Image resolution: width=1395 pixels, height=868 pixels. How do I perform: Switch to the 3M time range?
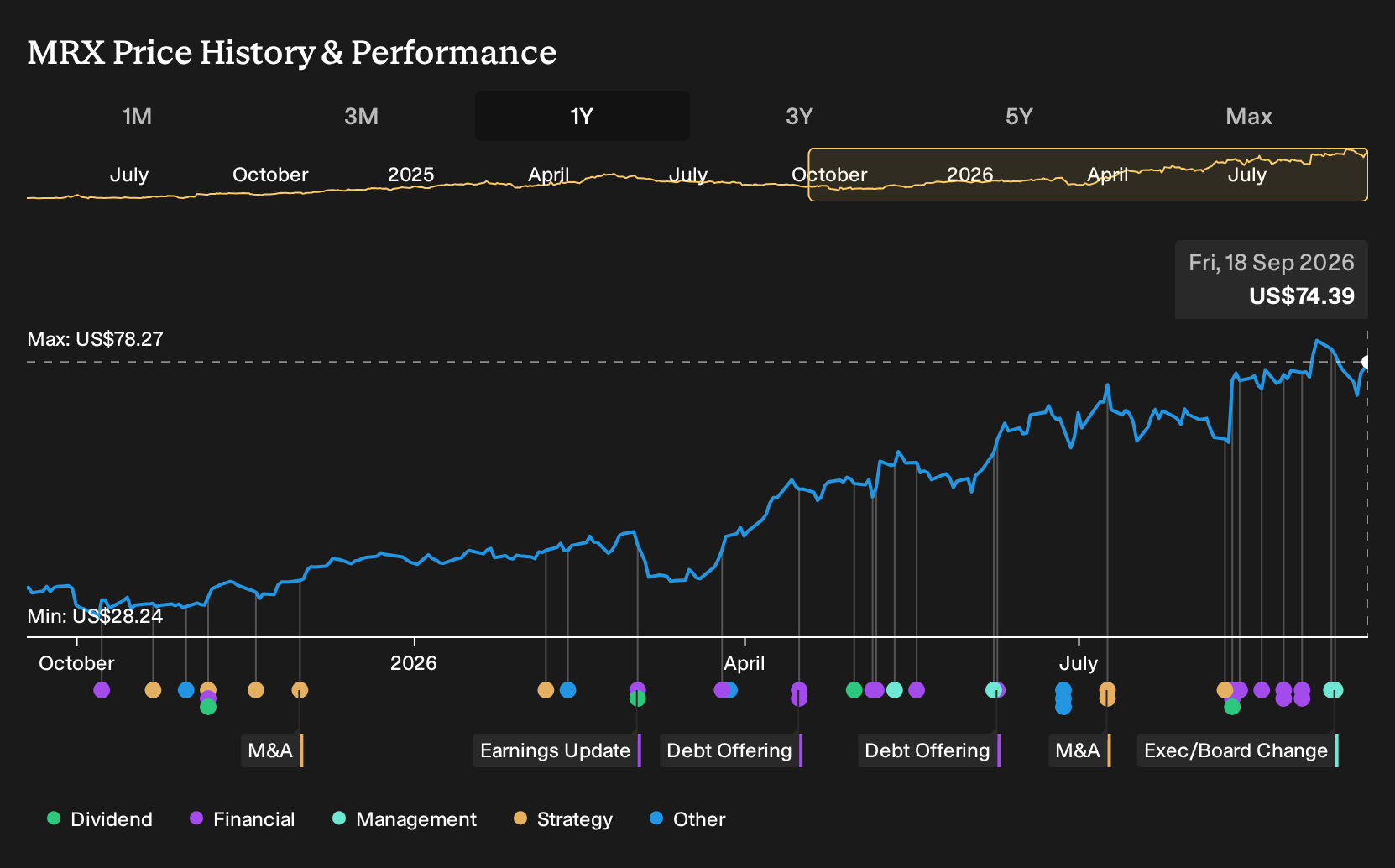click(x=361, y=116)
